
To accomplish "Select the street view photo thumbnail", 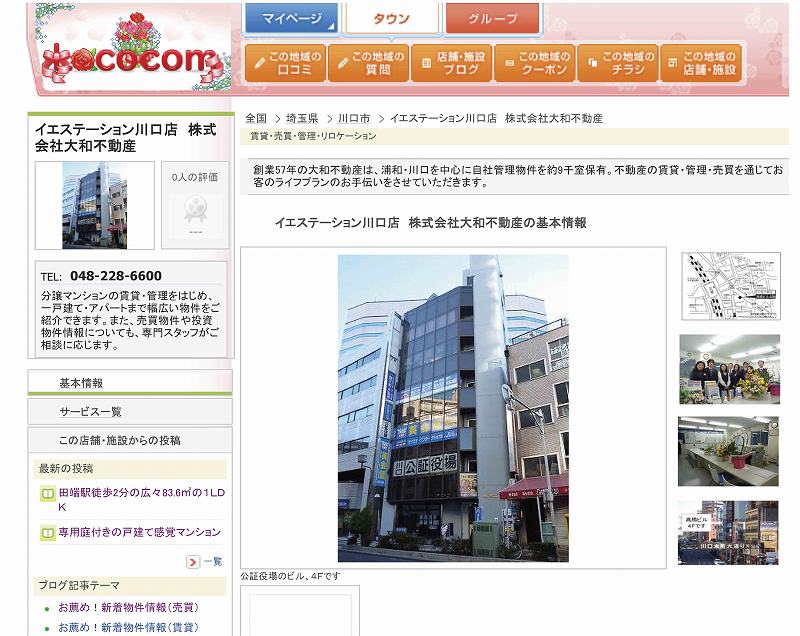I will click(729, 533).
